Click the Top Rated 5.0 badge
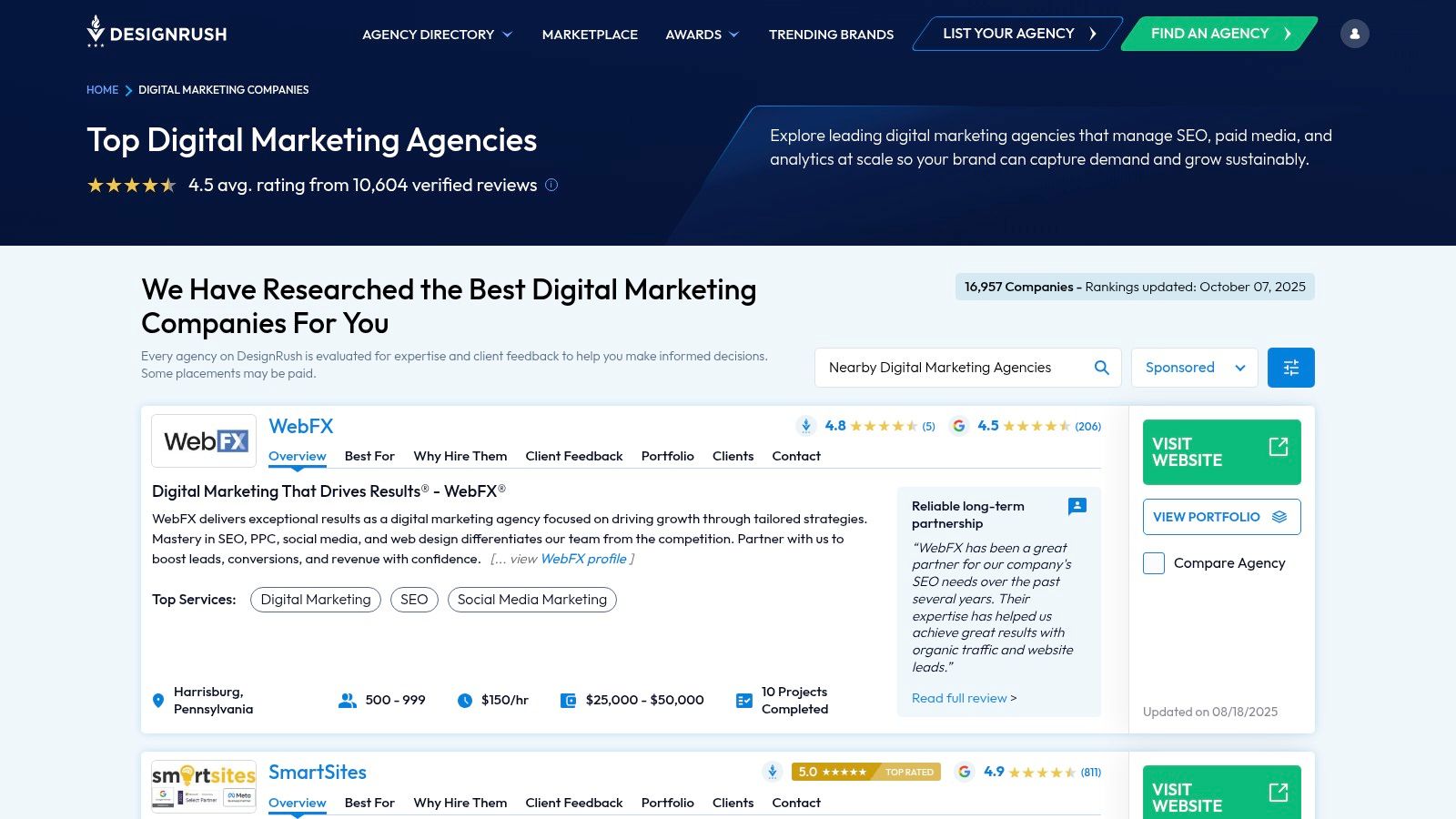Image resolution: width=1456 pixels, height=819 pixels. pos(865,772)
